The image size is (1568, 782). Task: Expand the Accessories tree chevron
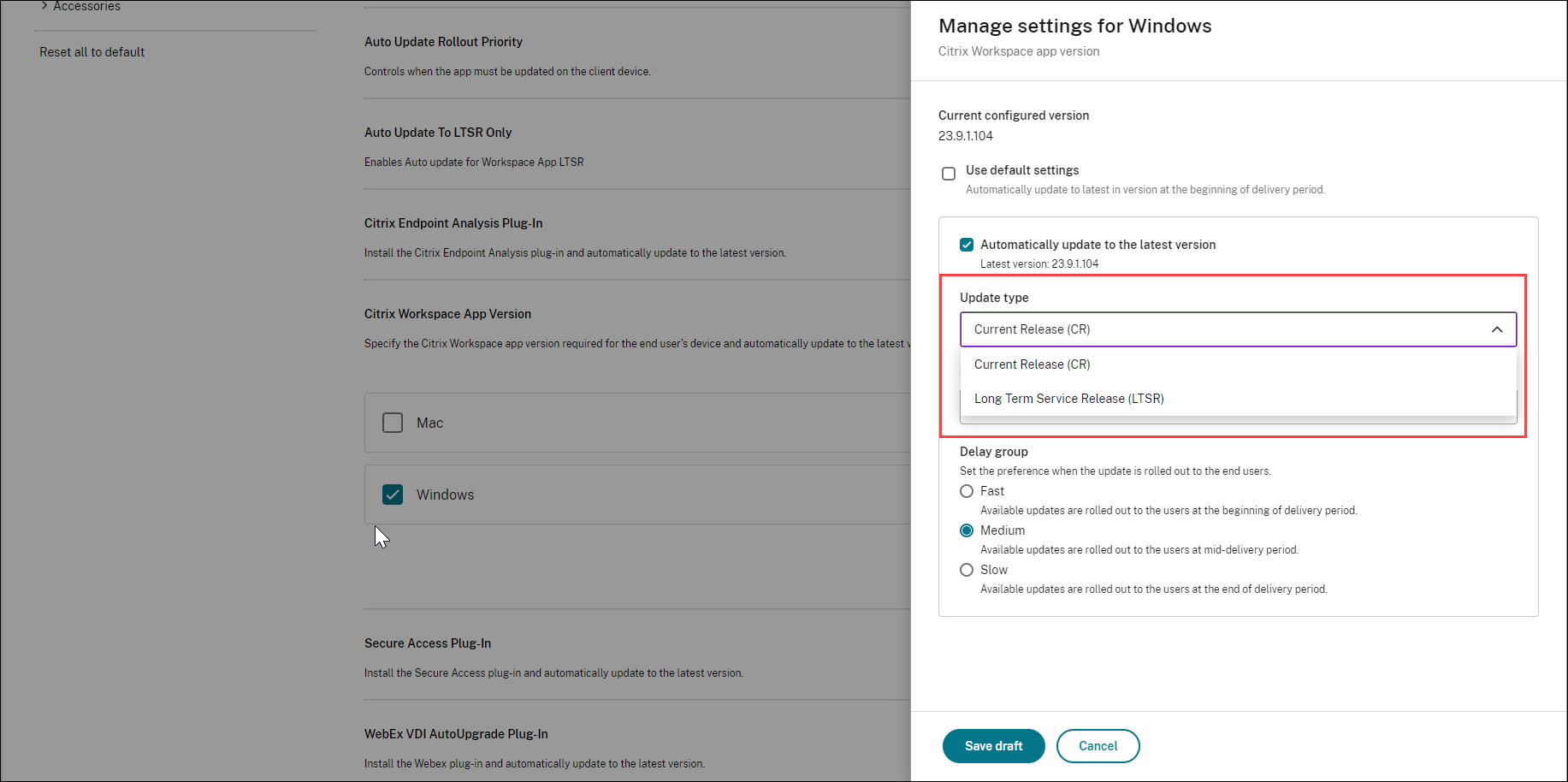point(44,6)
